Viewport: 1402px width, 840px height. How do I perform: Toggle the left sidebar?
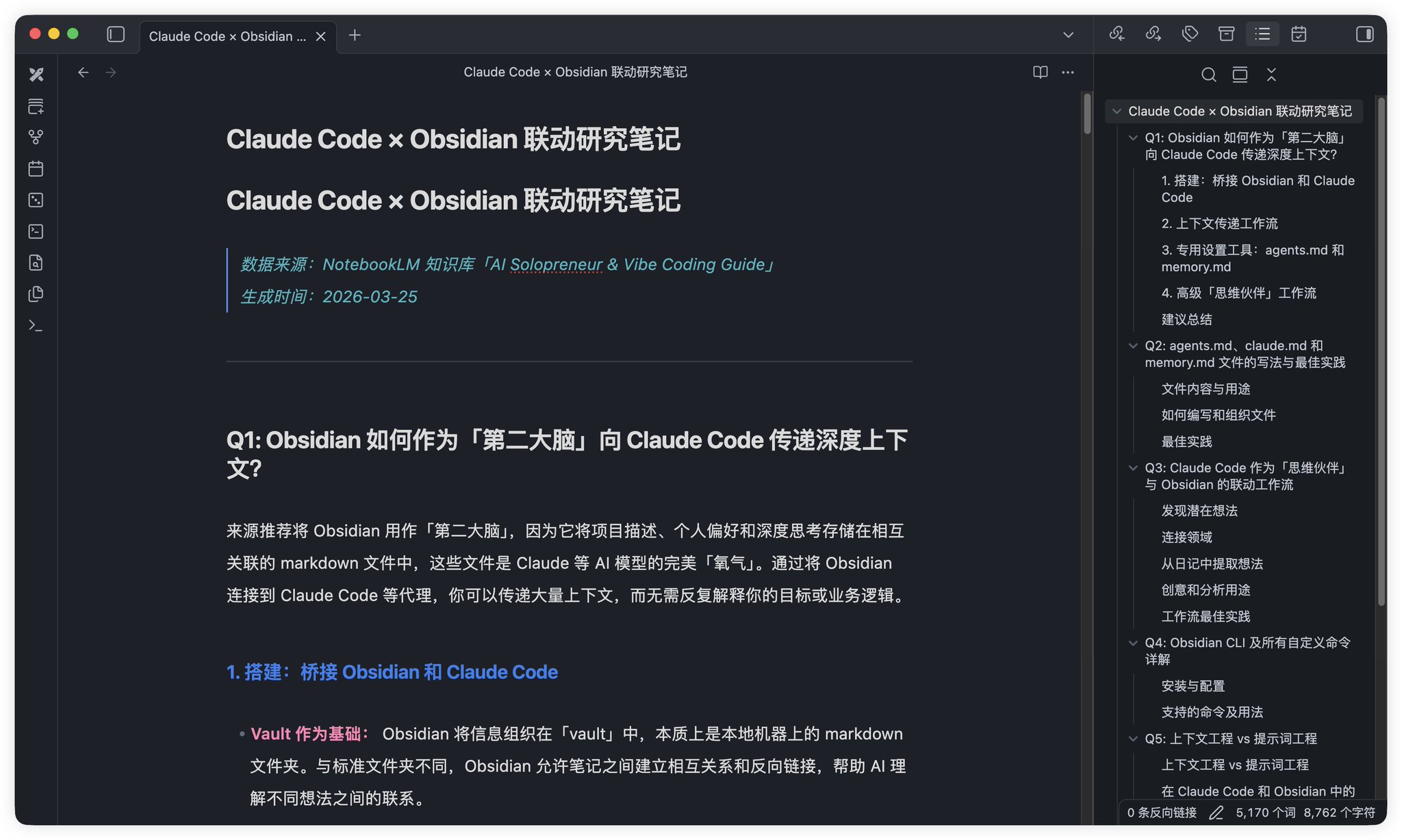116,34
